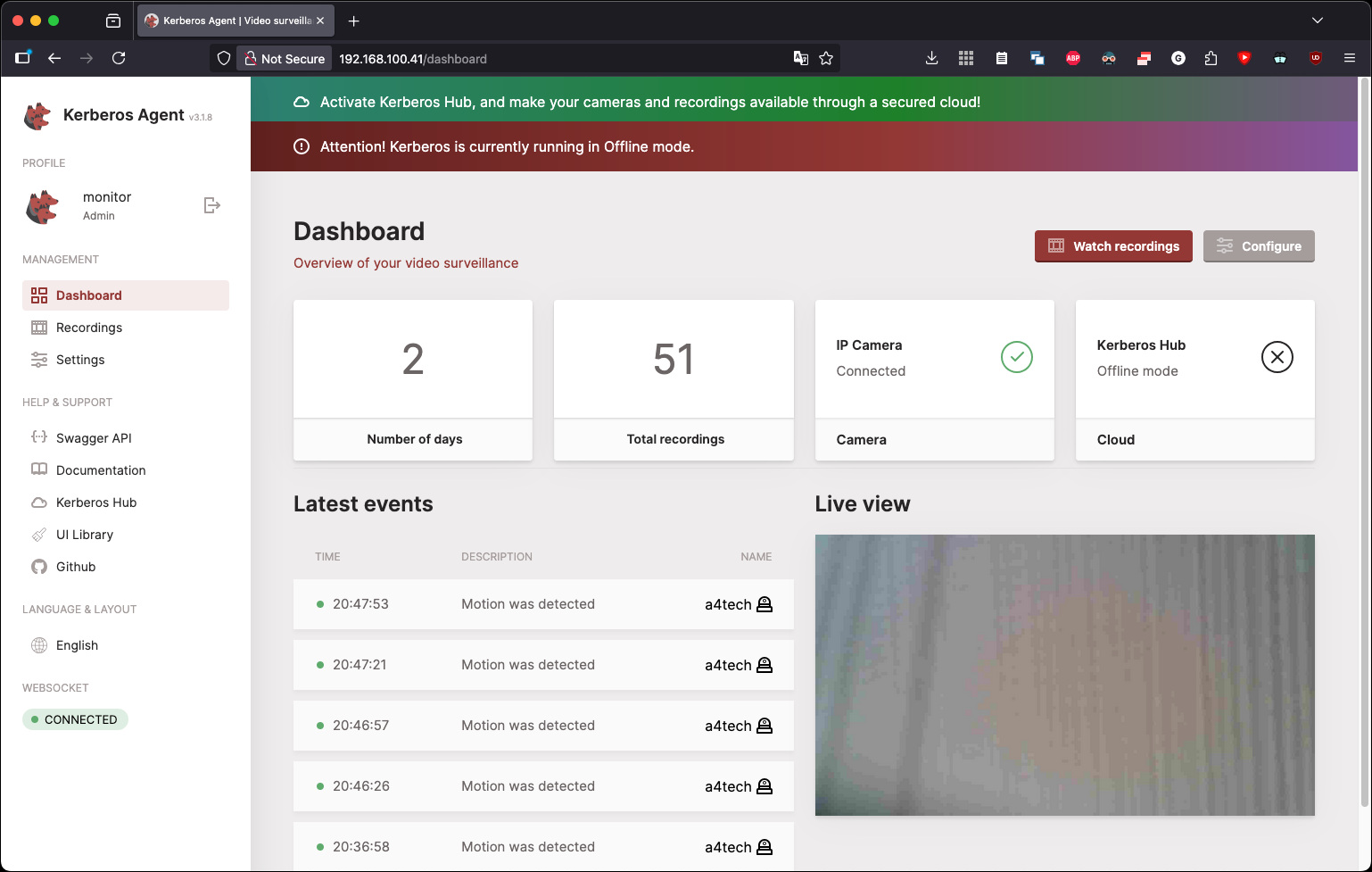Image resolution: width=1372 pixels, height=872 pixels.
Task: Click the Kerberos Hub offline X icon
Action: [x=1277, y=357]
